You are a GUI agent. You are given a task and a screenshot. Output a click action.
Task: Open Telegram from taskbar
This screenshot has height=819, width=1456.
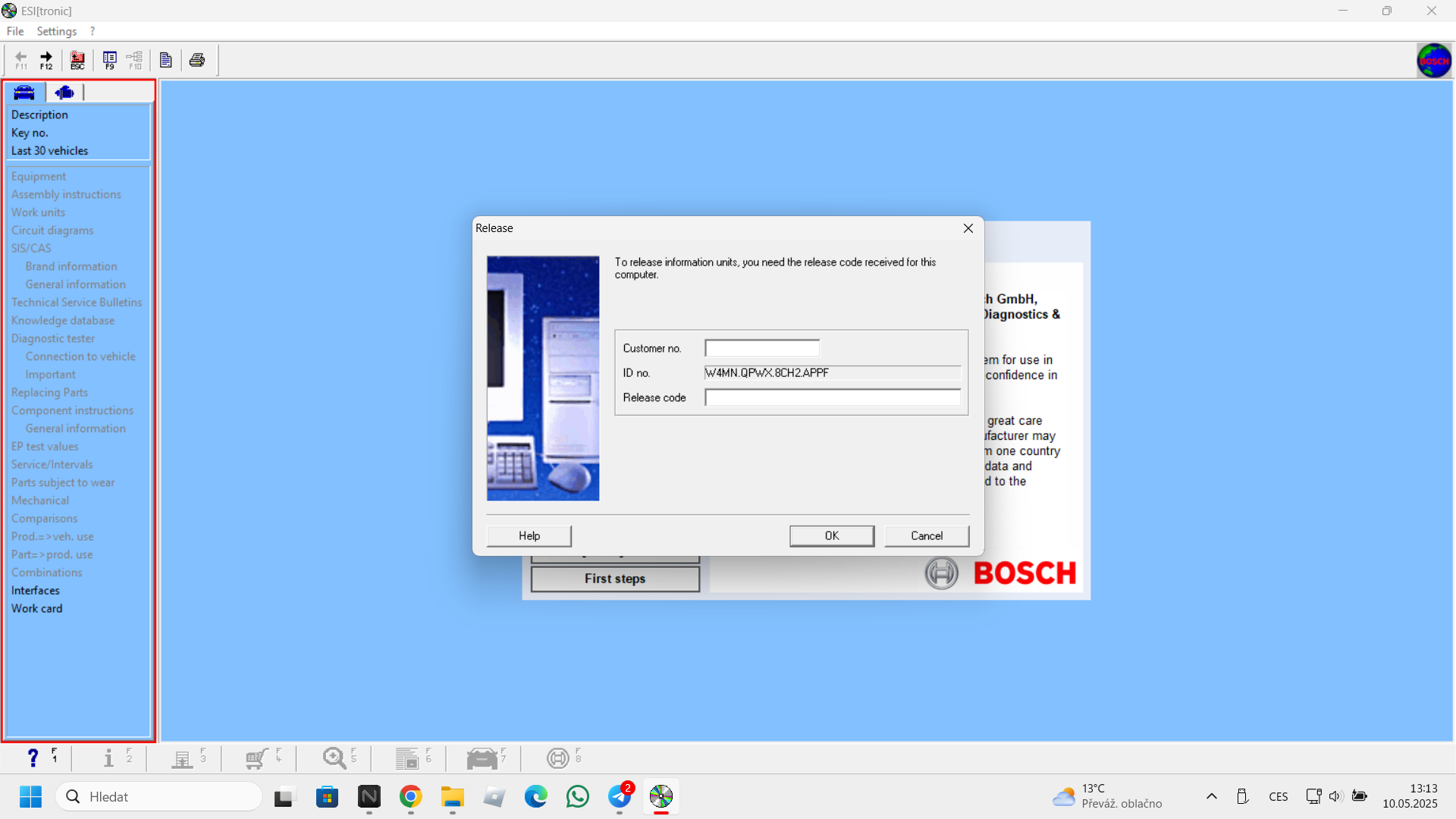tap(620, 796)
